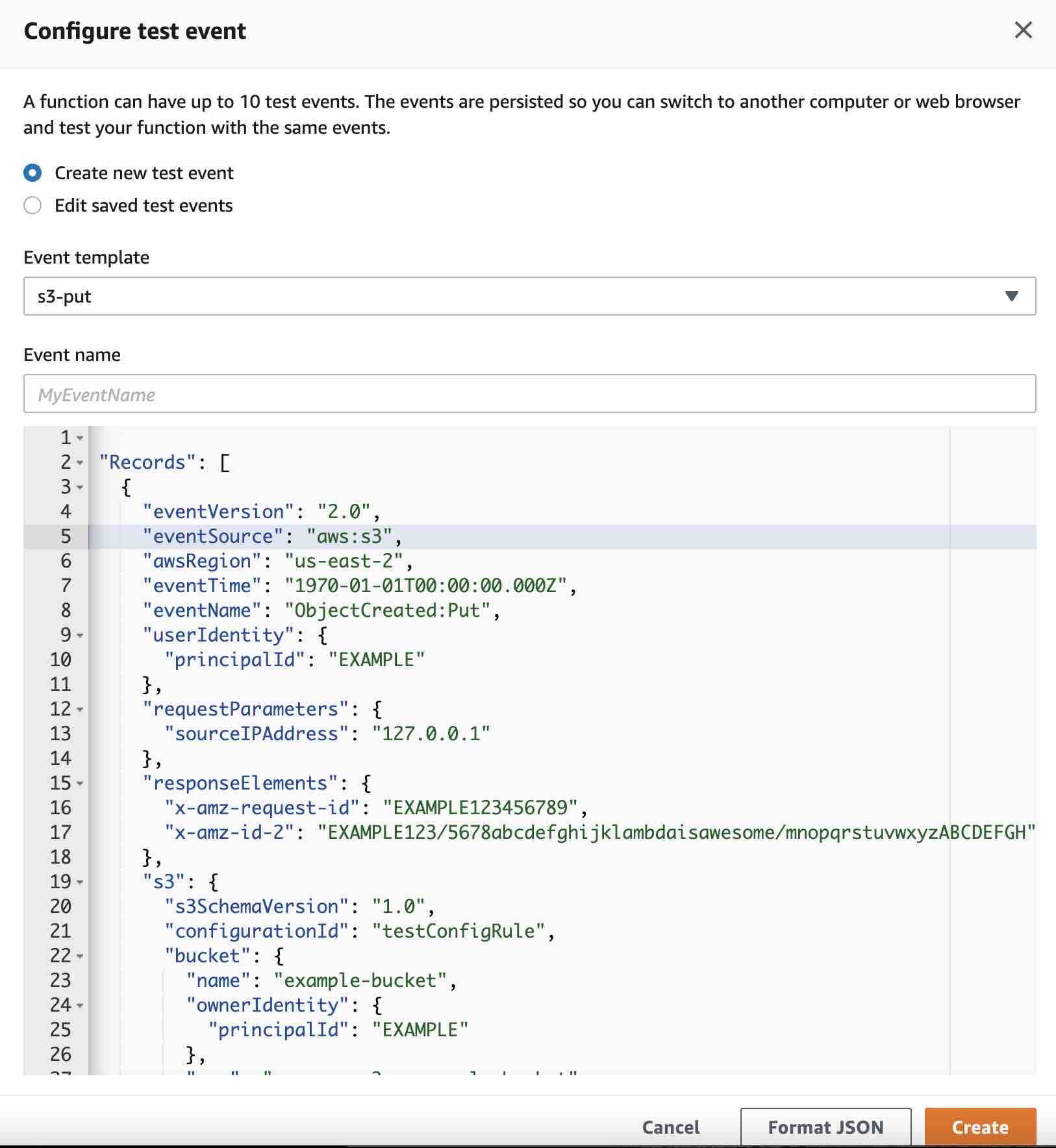Collapse the ownerIdentity object

(79, 1006)
